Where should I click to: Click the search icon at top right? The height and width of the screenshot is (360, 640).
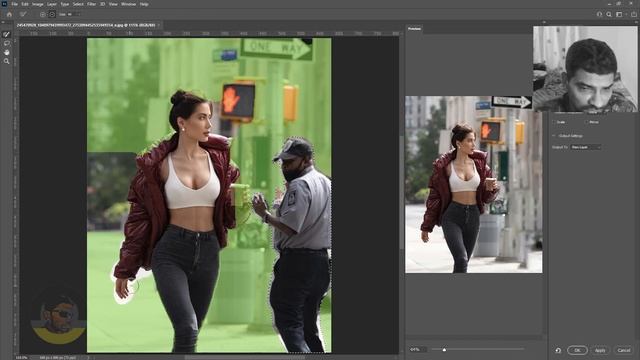point(609,14)
